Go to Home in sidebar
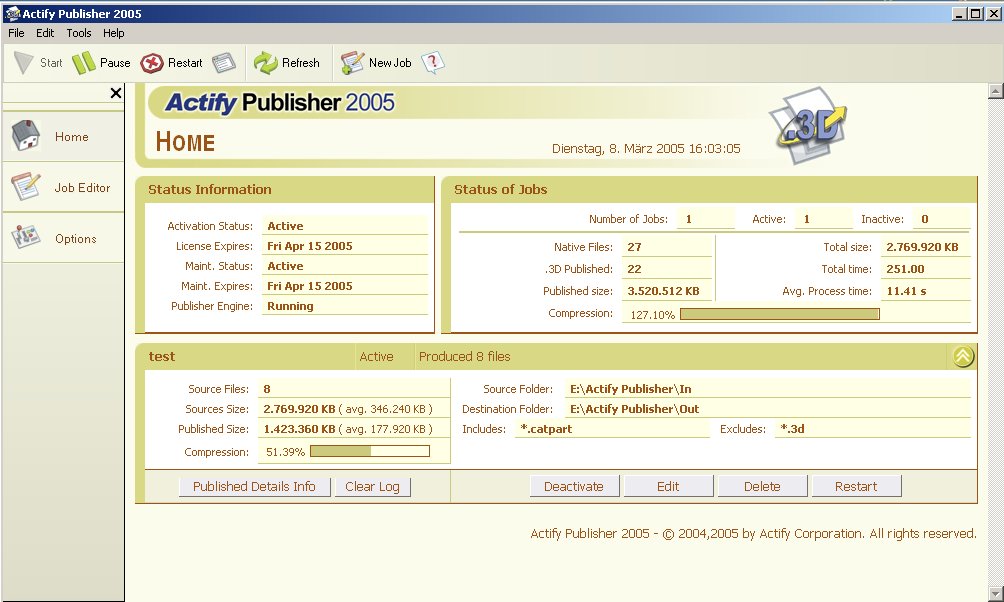This screenshot has height=602, width=1004. [63, 136]
